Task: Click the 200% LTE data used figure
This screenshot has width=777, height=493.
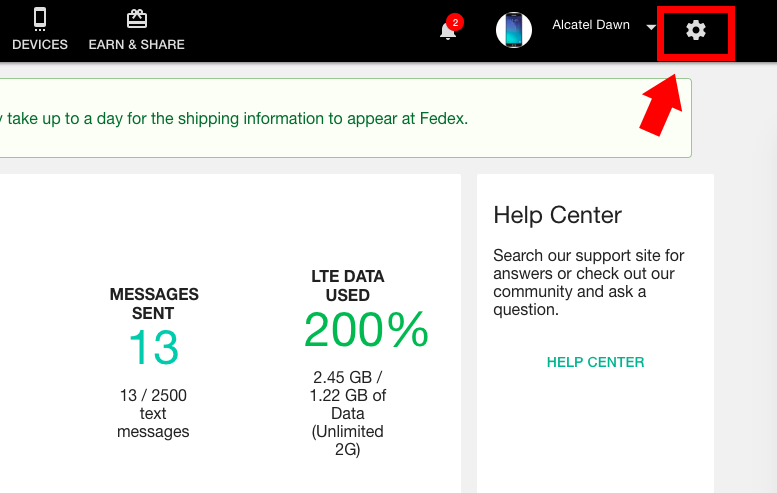Action: tap(366, 329)
